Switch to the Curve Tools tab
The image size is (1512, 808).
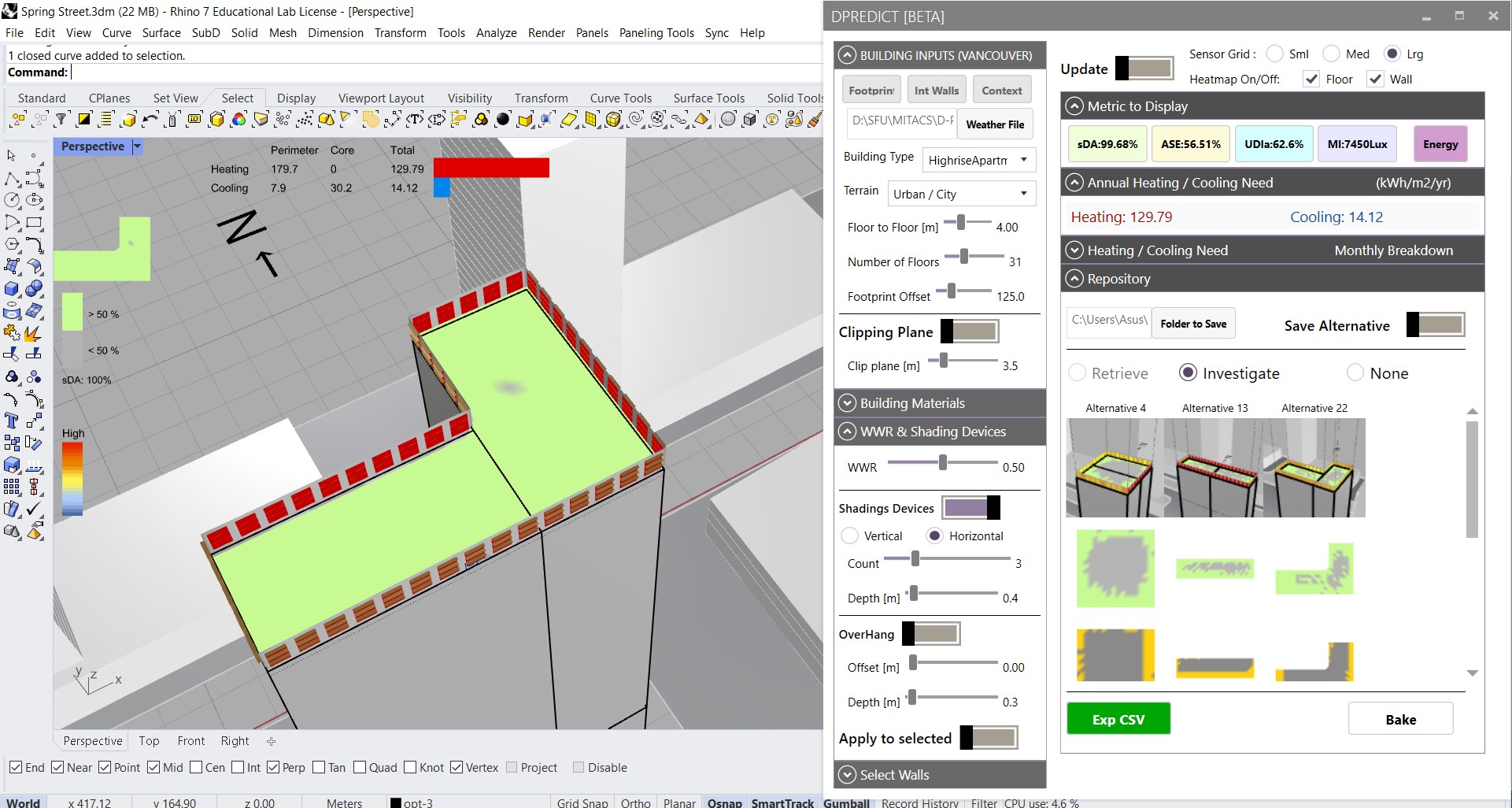[x=620, y=98]
